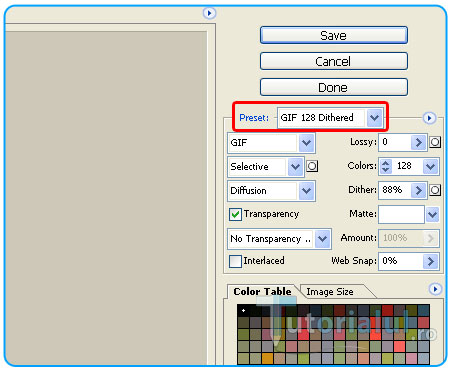
Task: Open the Lossy slider popup arrow
Action: 418,142
